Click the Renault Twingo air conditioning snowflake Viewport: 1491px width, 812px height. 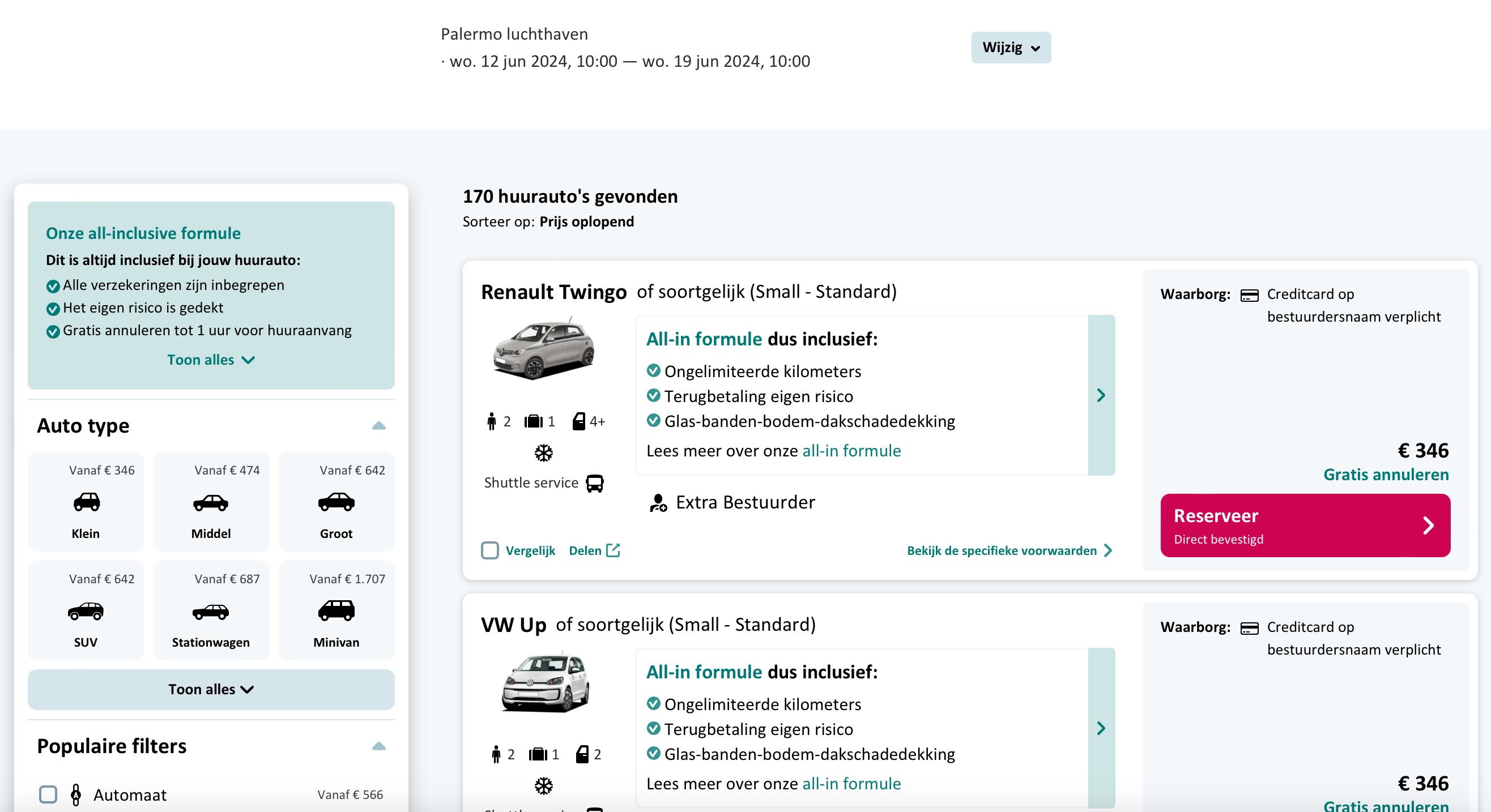[x=543, y=452]
